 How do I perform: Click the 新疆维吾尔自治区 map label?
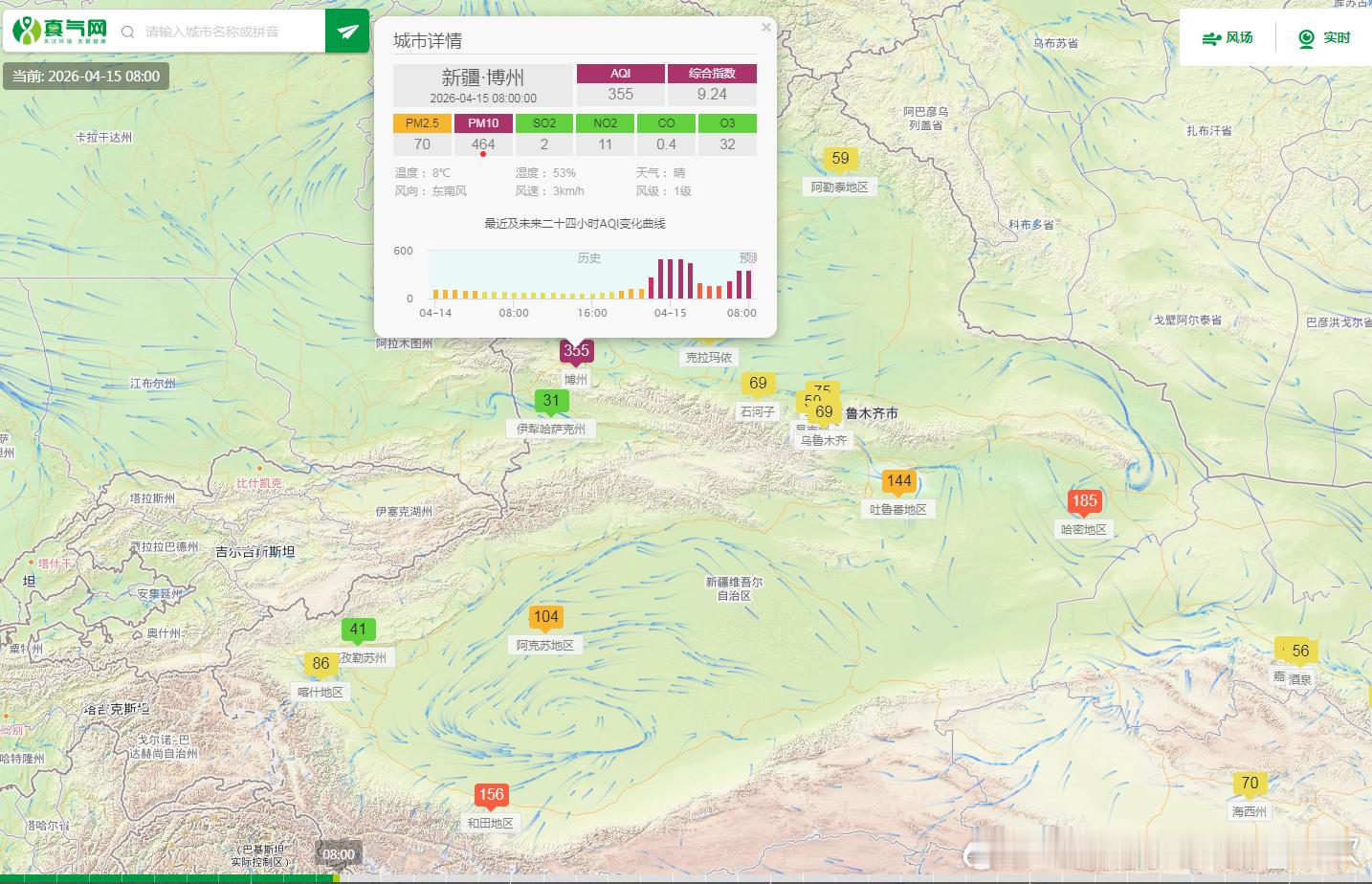(x=734, y=588)
